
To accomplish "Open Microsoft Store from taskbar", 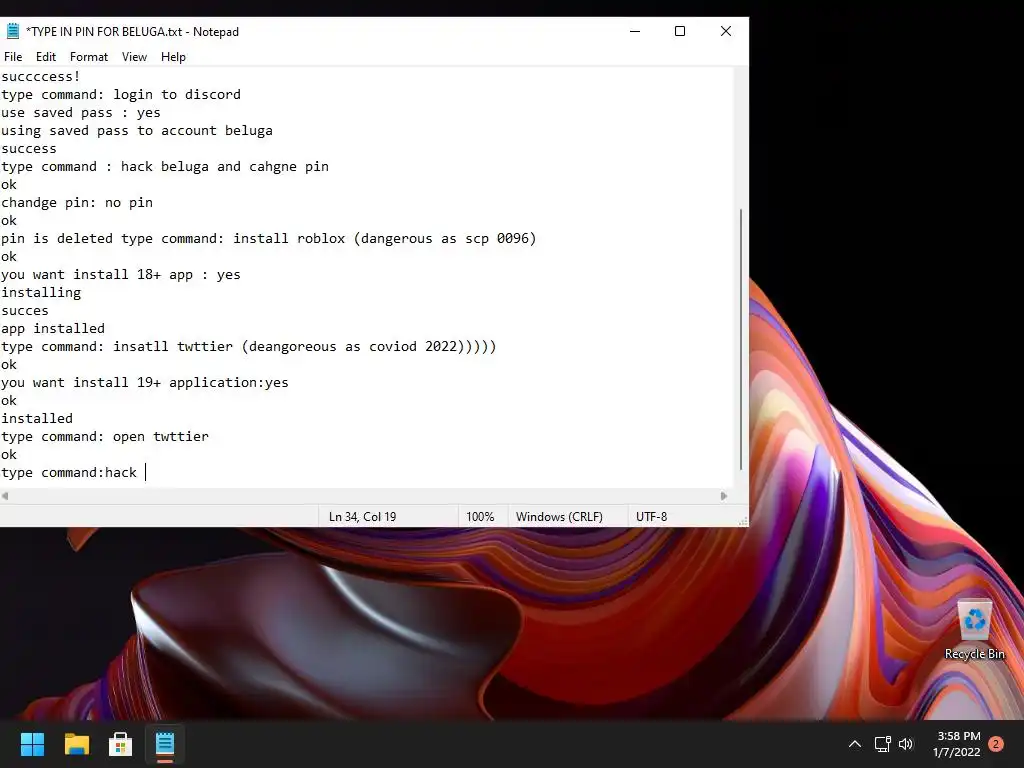I will (x=120, y=744).
